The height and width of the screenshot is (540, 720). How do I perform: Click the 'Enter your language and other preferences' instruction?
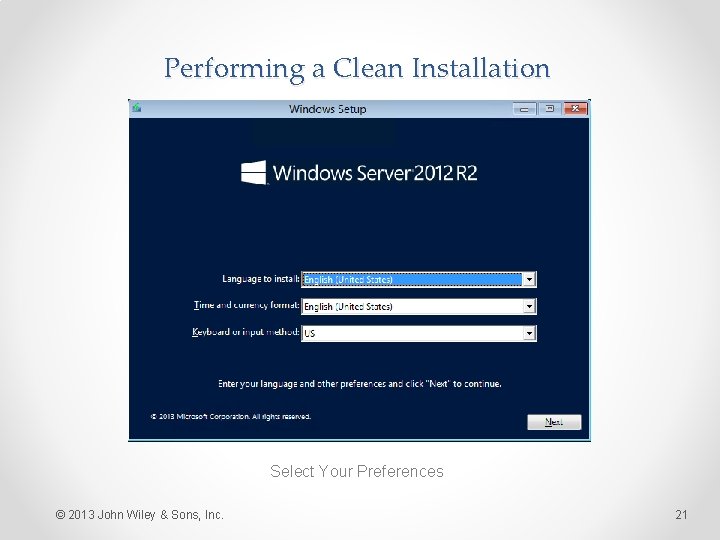(x=360, y=384)
